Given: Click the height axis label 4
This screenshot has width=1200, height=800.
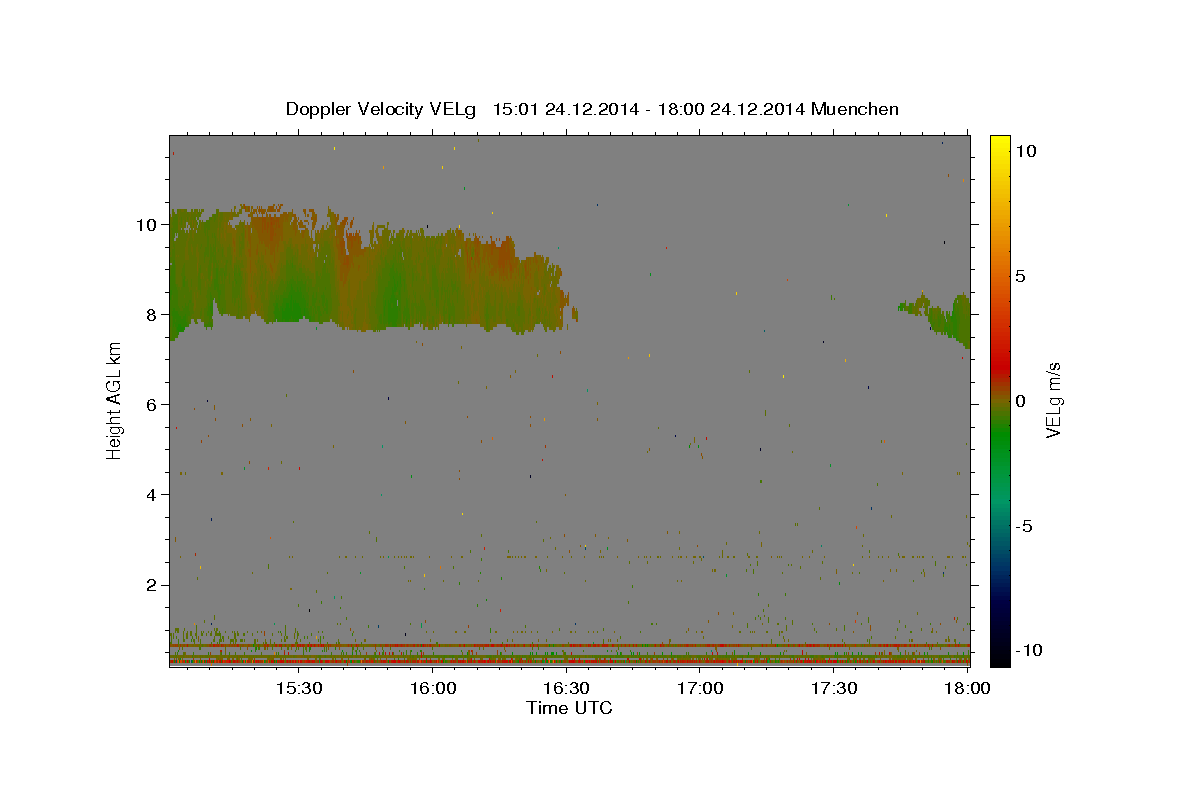Looking at the screenshot, I should (152, 495).
